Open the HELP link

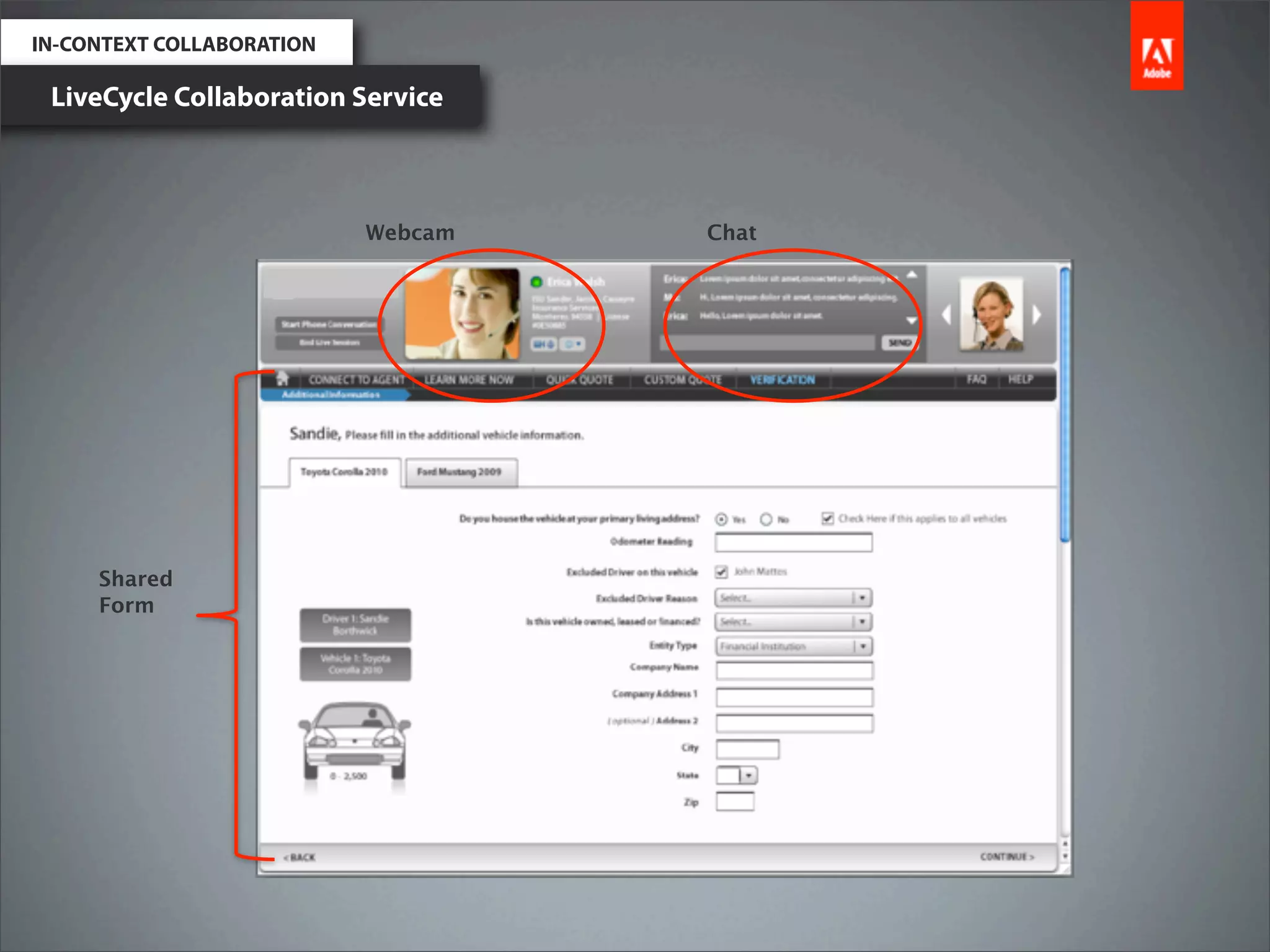click(x=1021, y=379)
